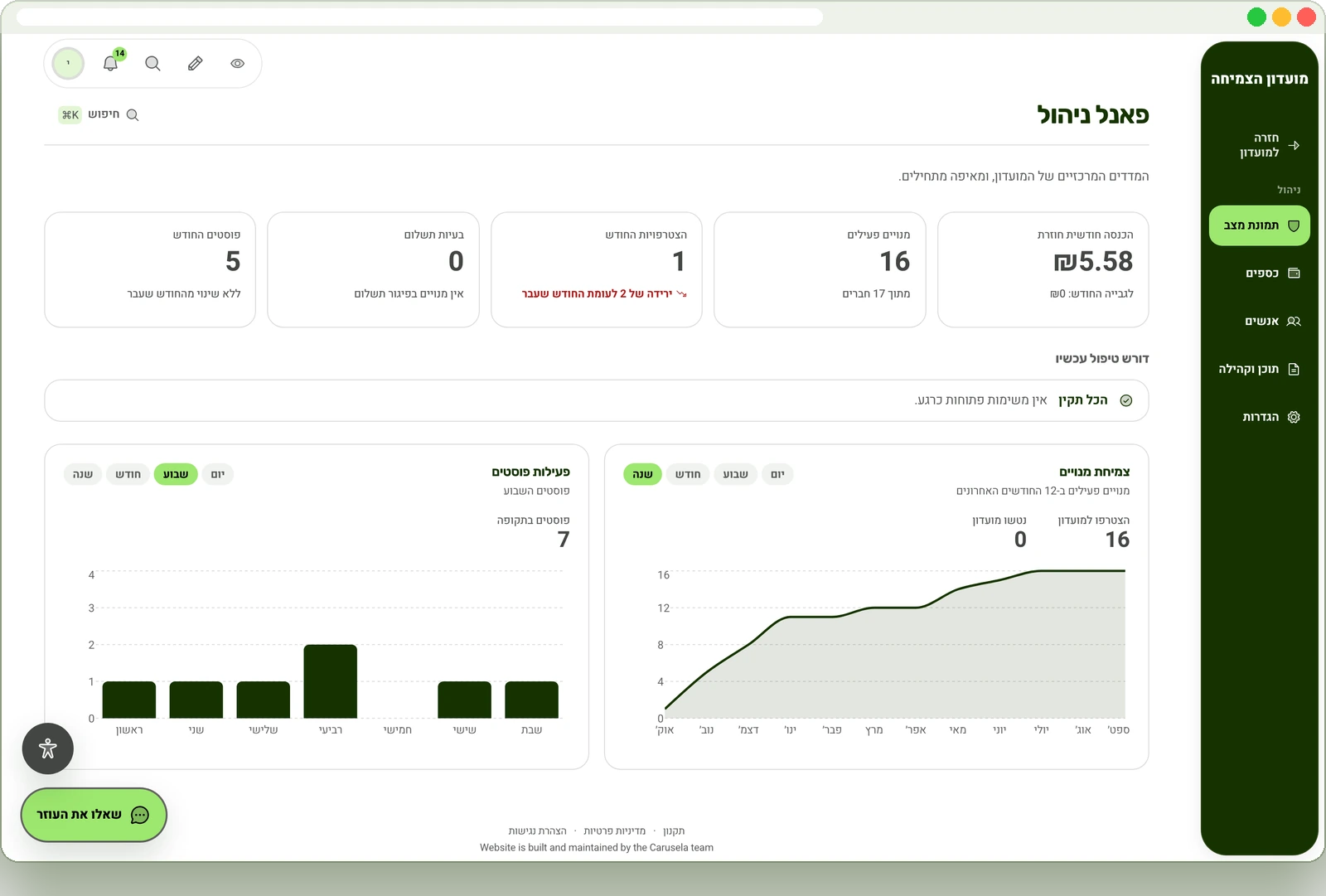The height and width of the screenshot is (896, 1326).
Task: Select חודש range in פעילות פוסטים chart
Action: [x=128, y=474]
